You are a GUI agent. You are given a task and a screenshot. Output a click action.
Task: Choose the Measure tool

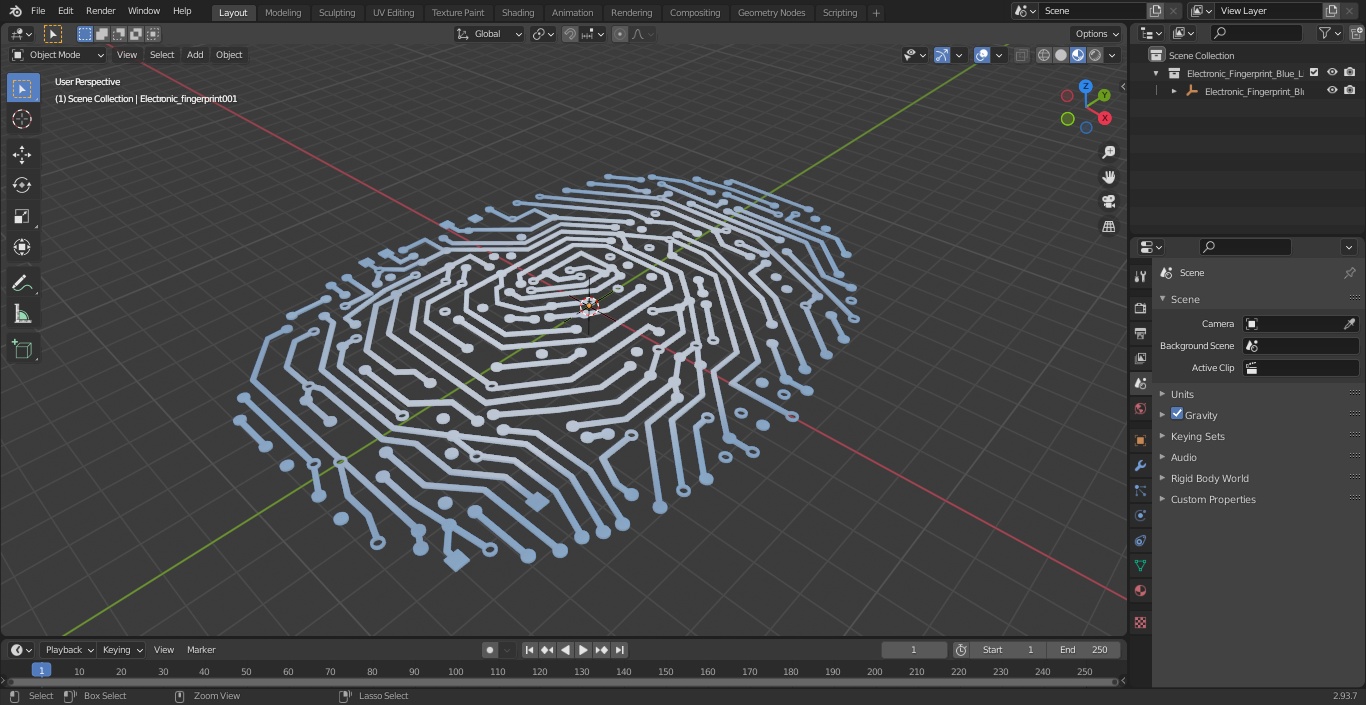pyautogui.click(x=22, y=315)
